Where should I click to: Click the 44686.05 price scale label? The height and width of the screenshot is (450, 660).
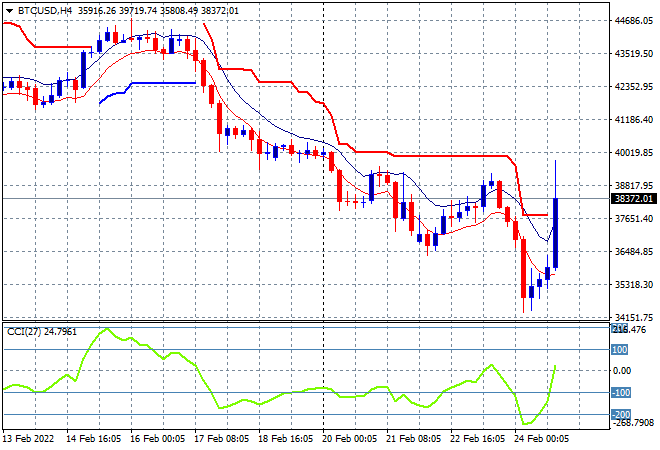tap(634, 21)
